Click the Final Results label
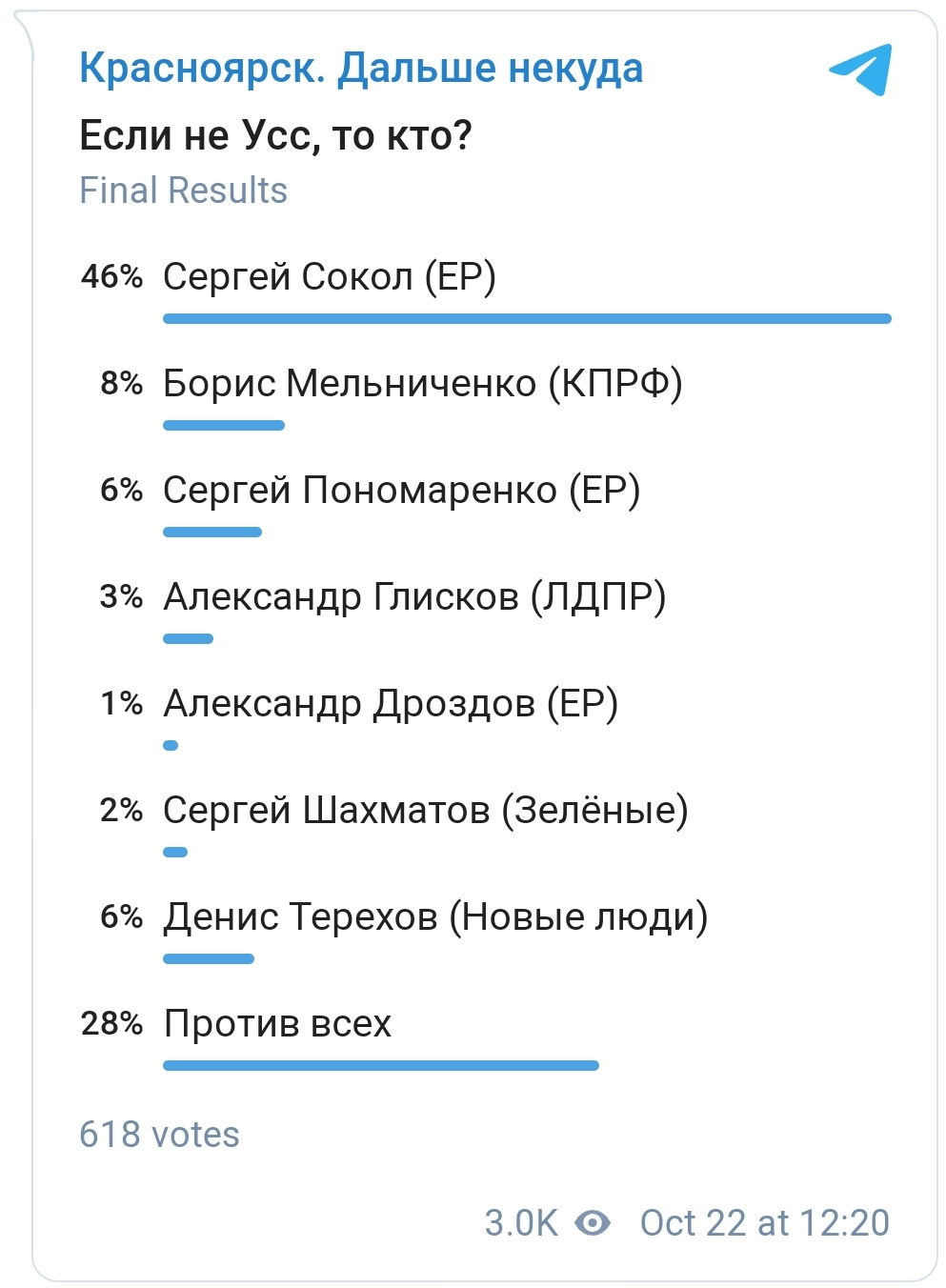The image size is (946, 1288). 183,191
